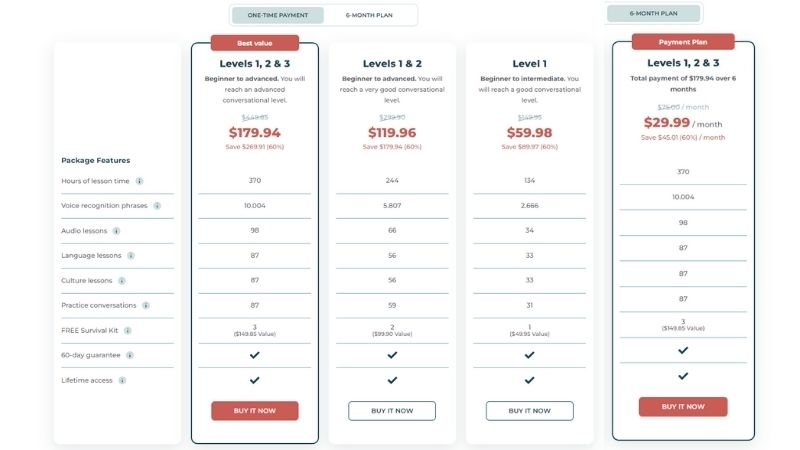
Task: Click the Level 1 package heading
Action: click(530, 64)
